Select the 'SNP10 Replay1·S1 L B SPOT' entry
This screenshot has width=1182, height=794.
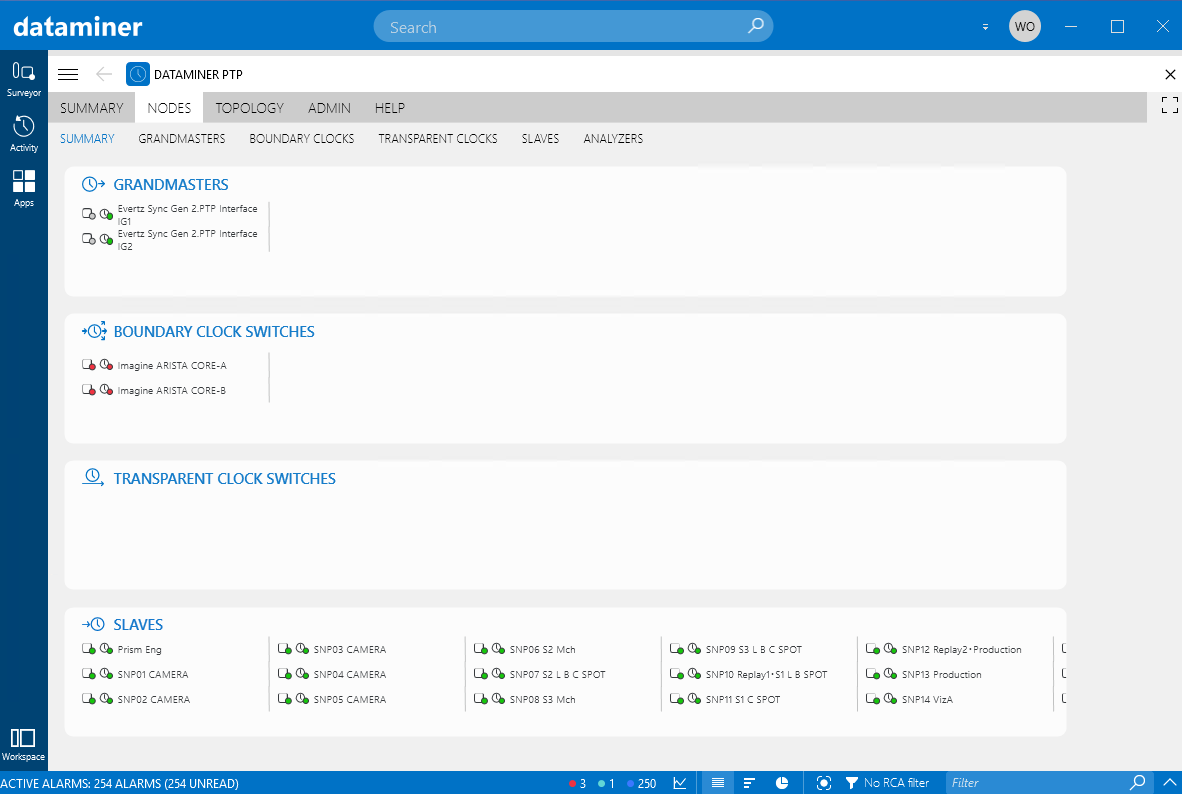pyautogui.click(x=766, y=674)
